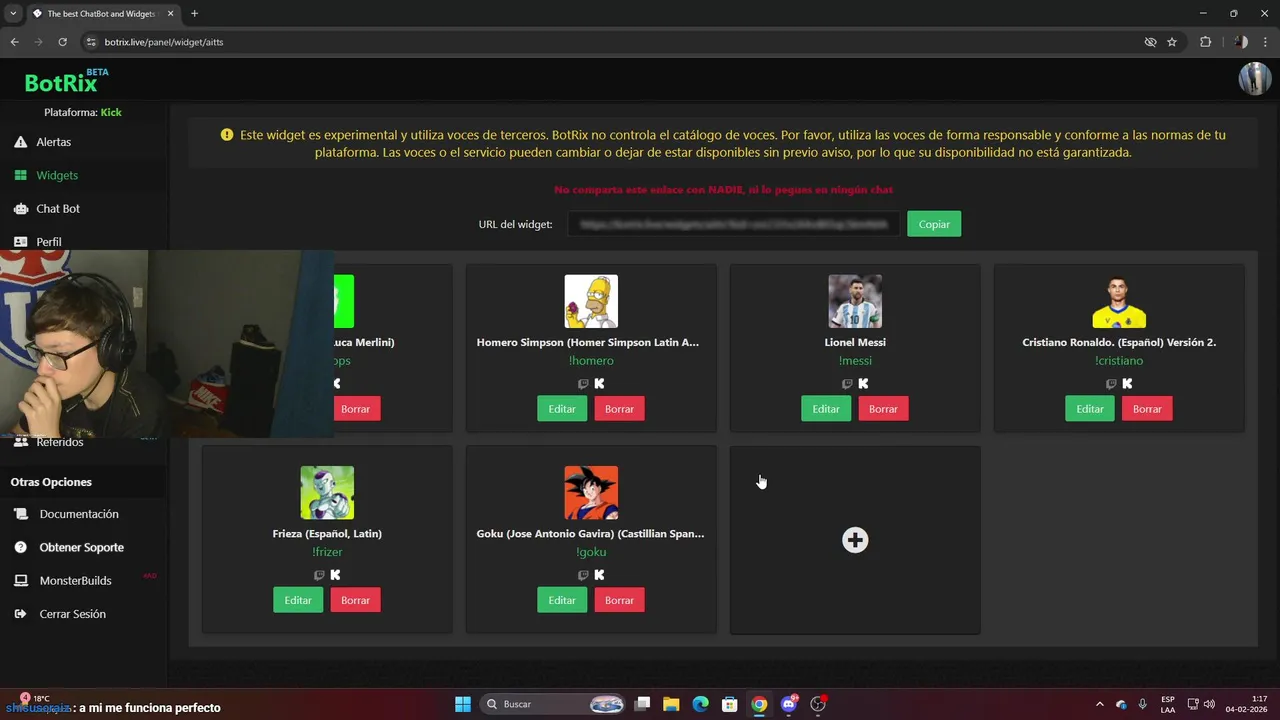The height and width of the screenshot is (720, 1280).
Task: Click the !messi command text
Action: click(x=855, y=361)
